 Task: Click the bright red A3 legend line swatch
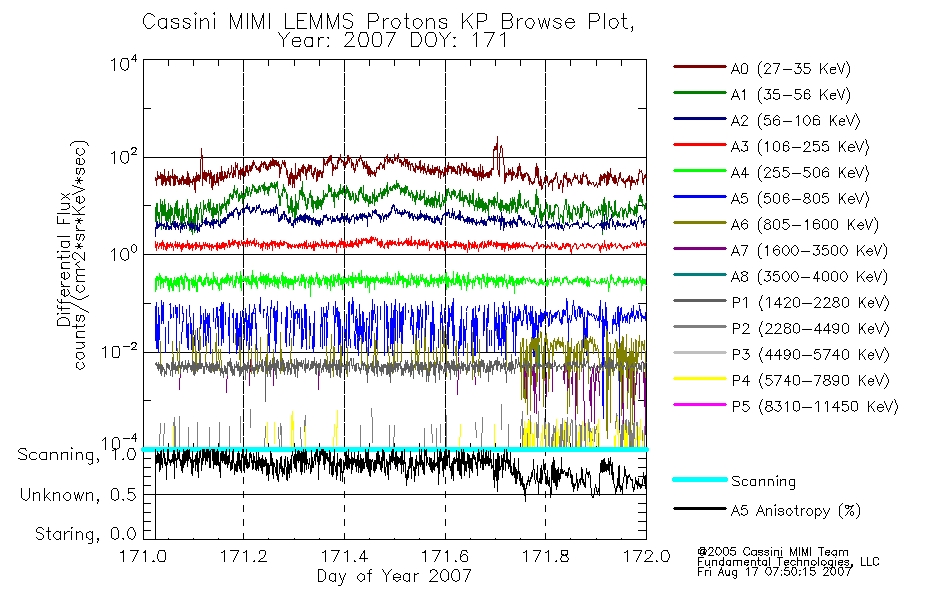click(700, 145)
